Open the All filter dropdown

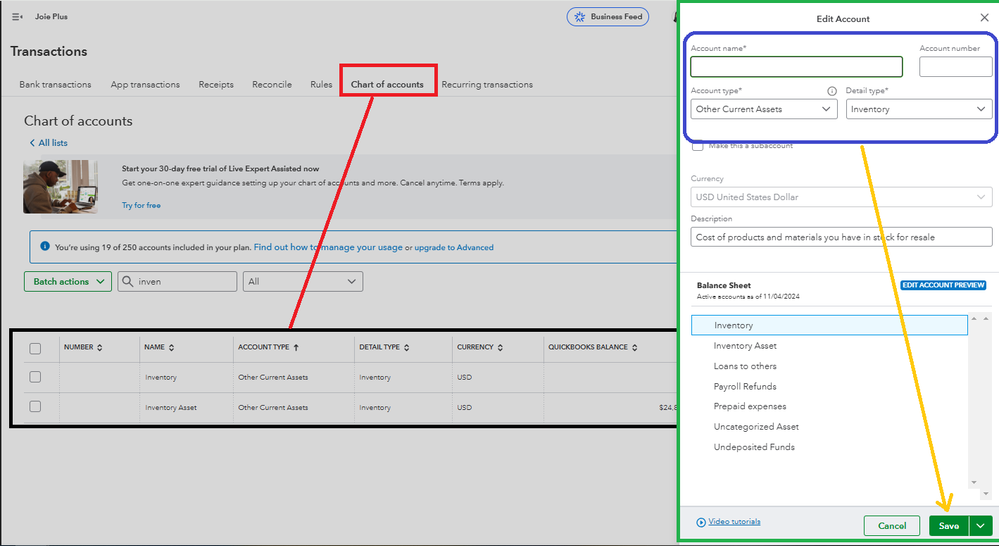[303, 282]
